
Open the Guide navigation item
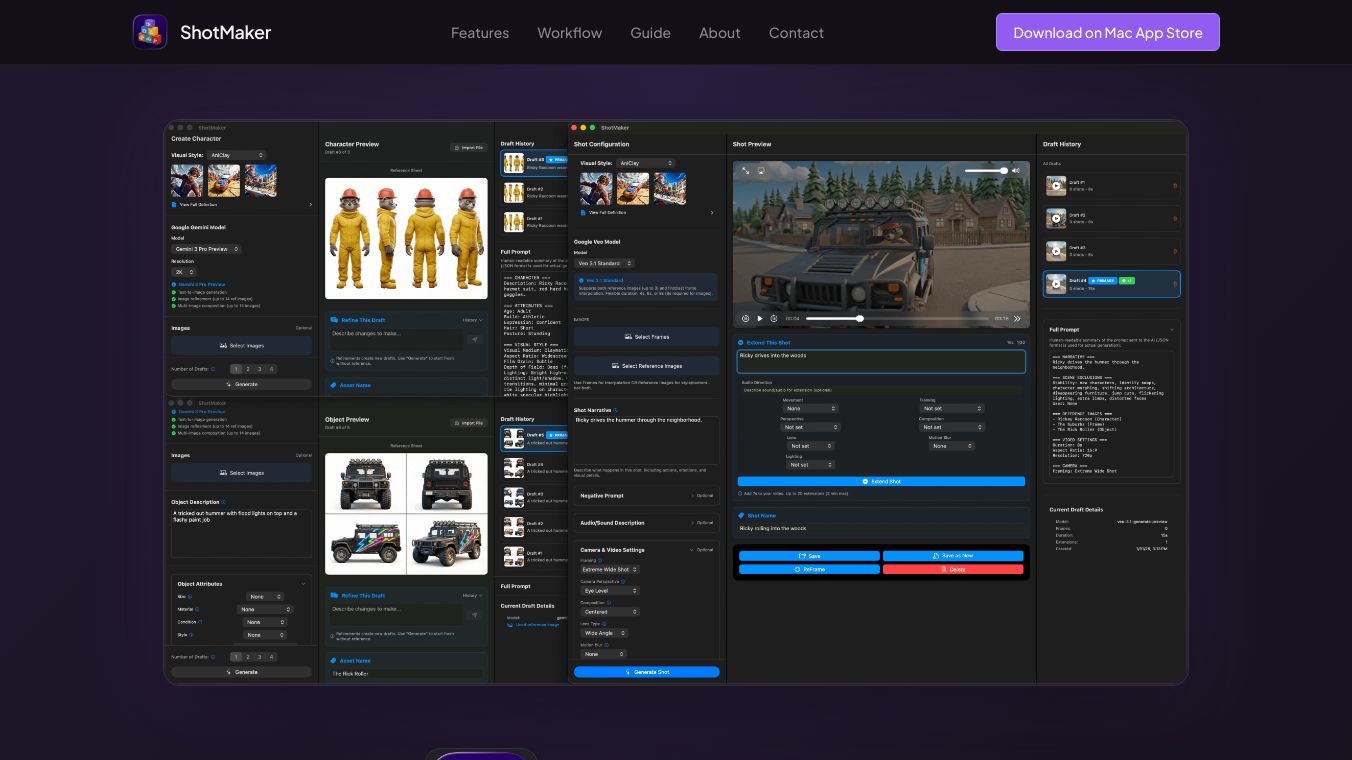(x=651, y=33)
